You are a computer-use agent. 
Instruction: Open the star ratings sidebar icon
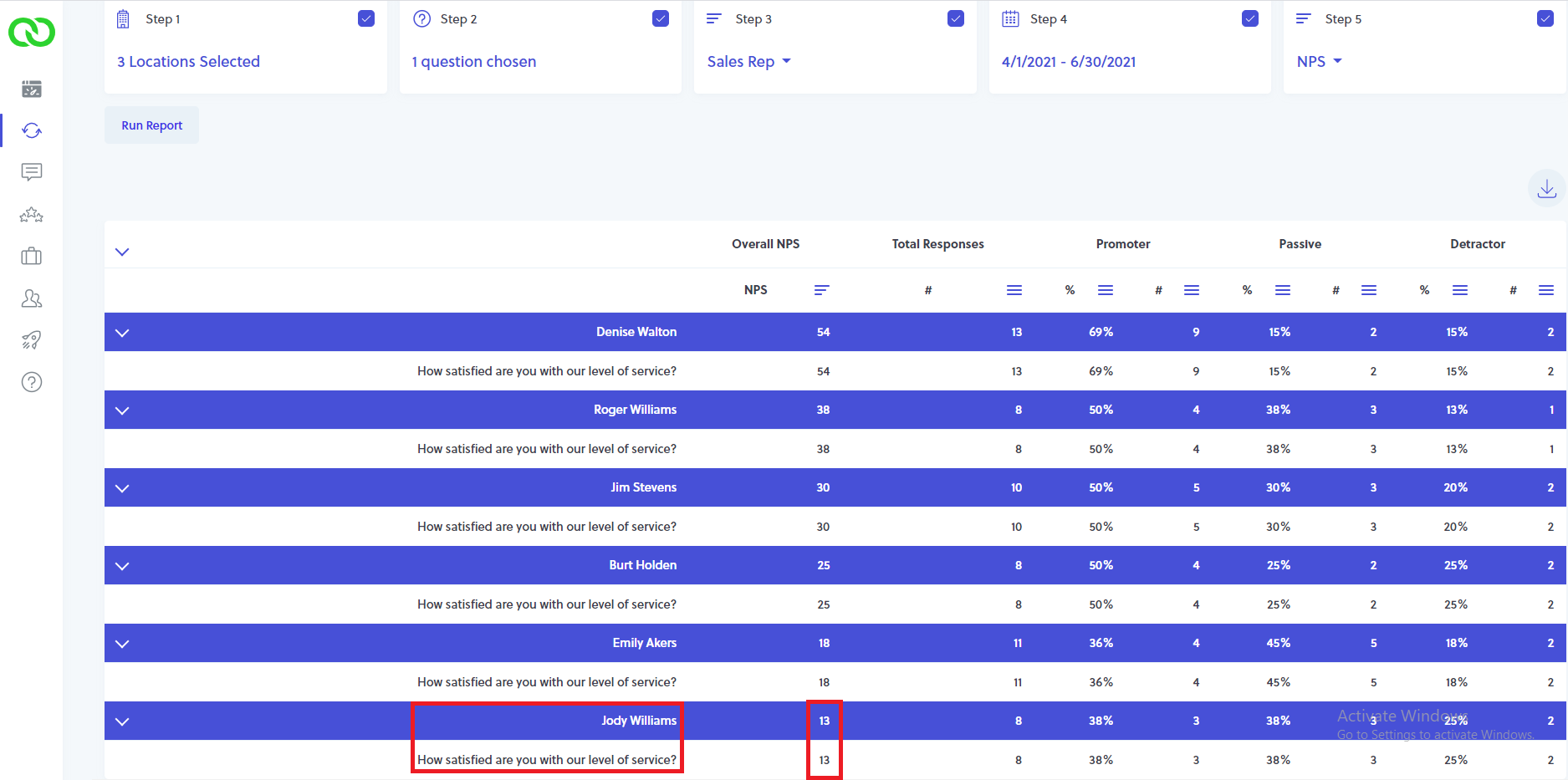tap(32, 215)
